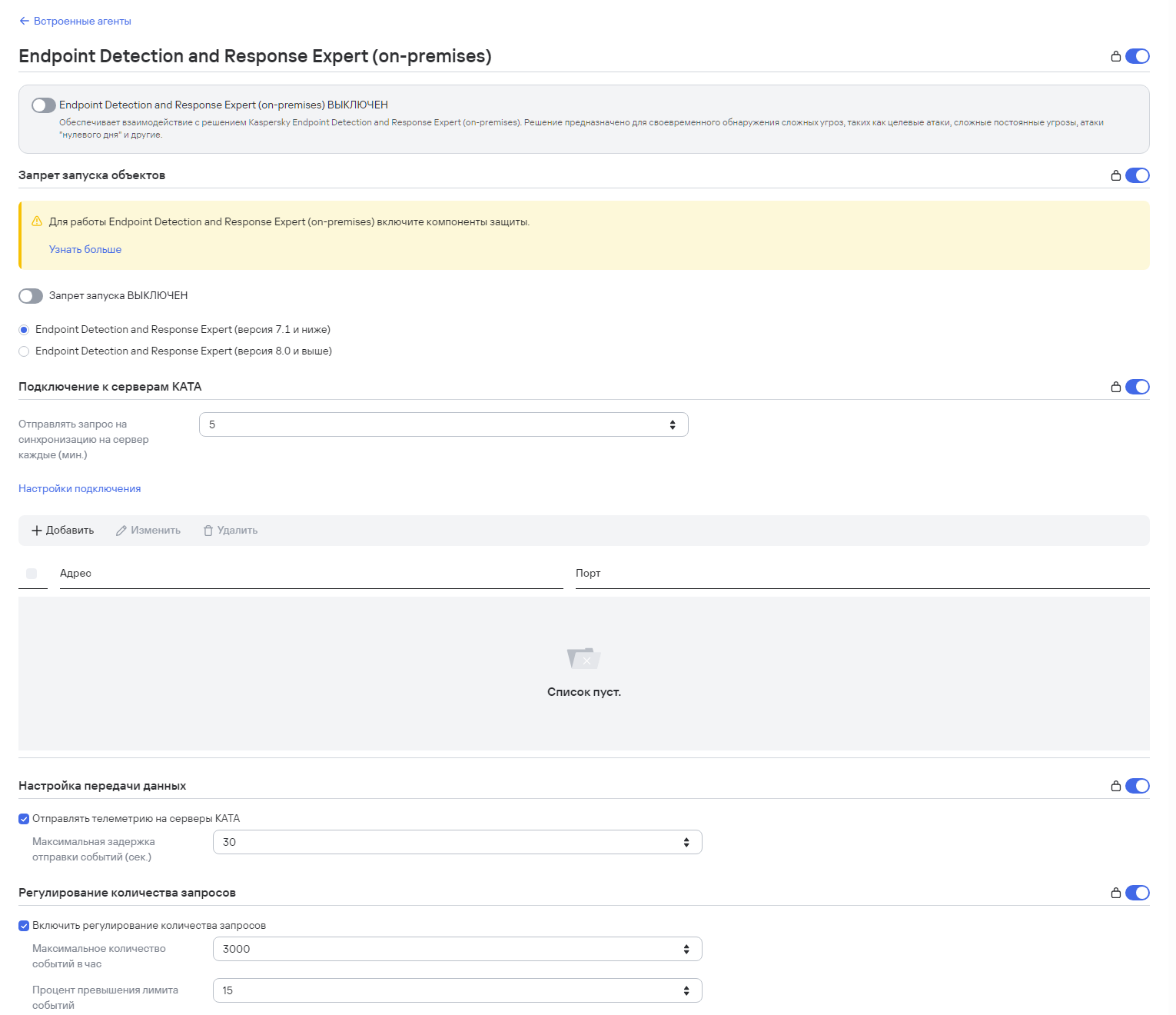Select the версия 8.0 и выше radio option

click(24, 351)
